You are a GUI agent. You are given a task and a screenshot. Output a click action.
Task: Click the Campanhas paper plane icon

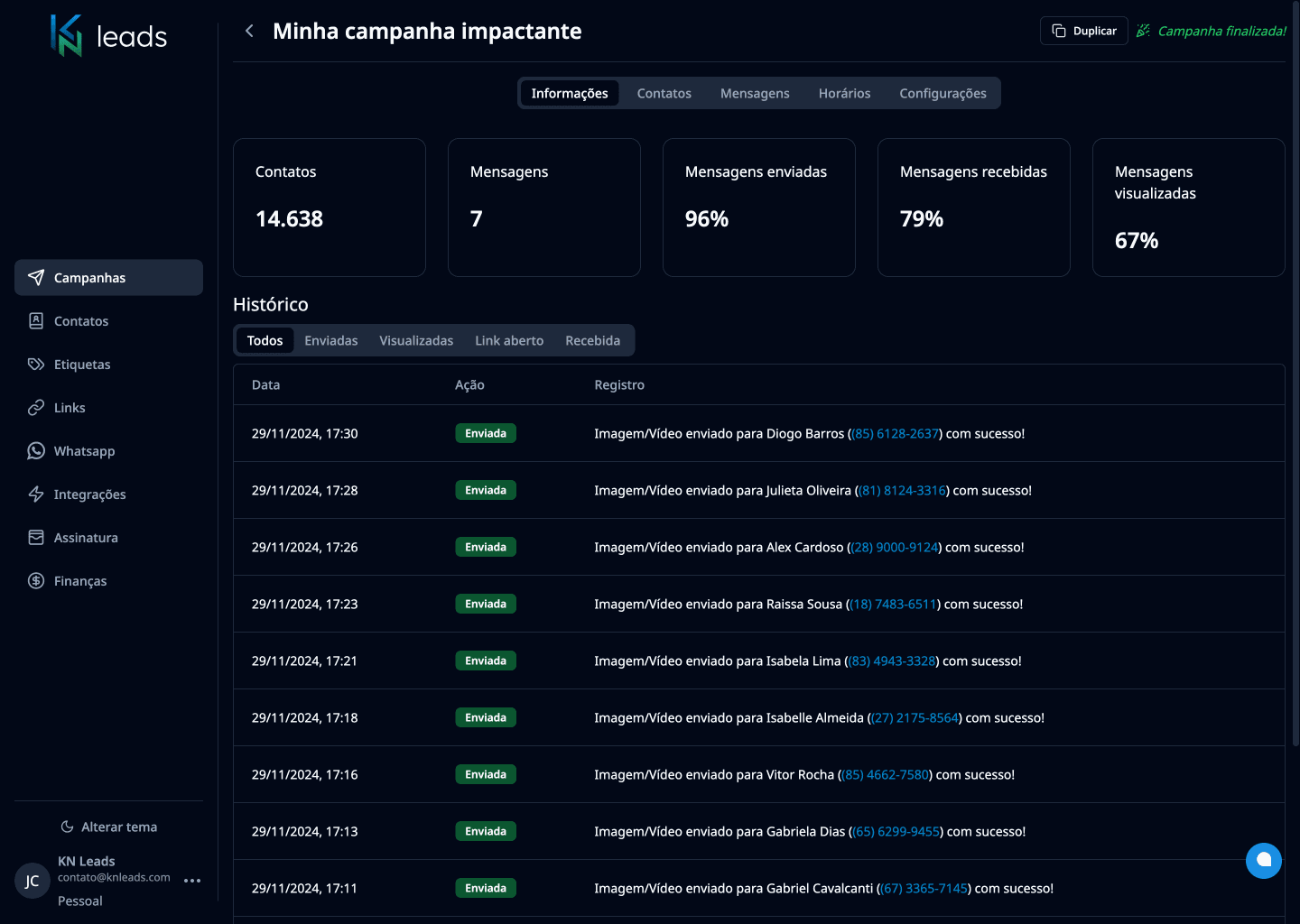36,277
